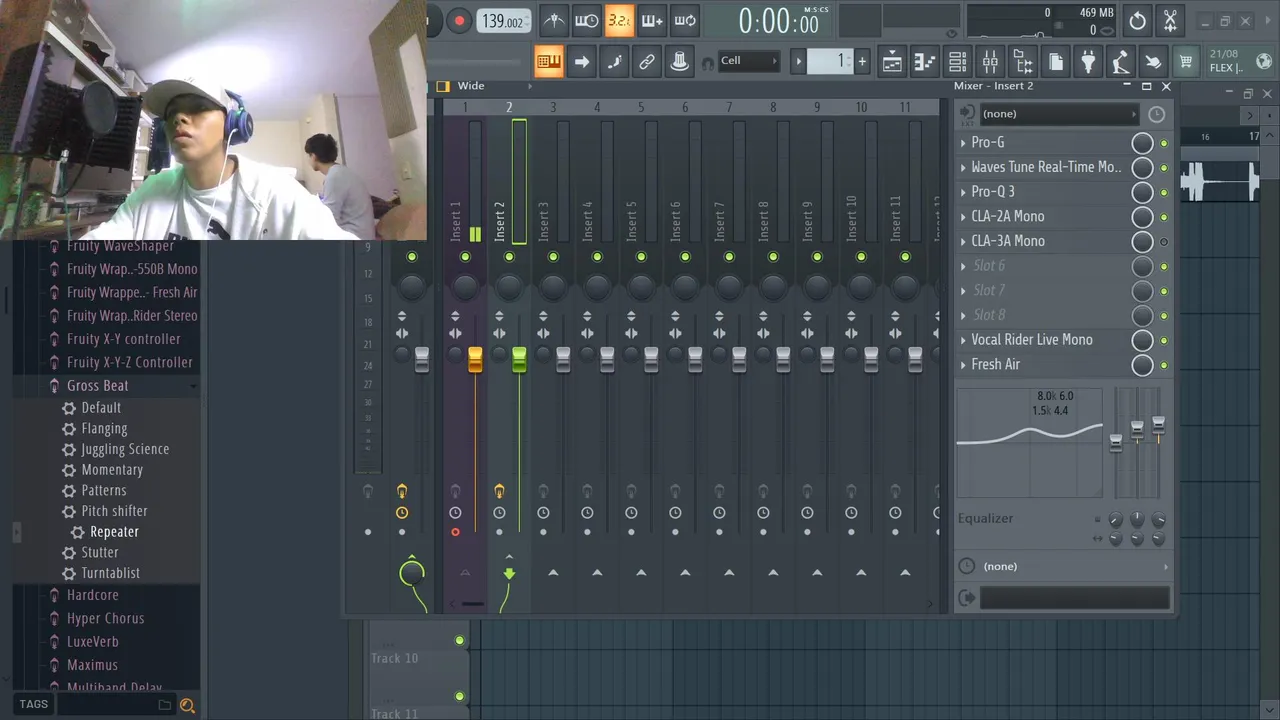Viewport: 1280px width, 720px height.
Task: Open the Mixer view icon
Action: (x=990, y=62)
